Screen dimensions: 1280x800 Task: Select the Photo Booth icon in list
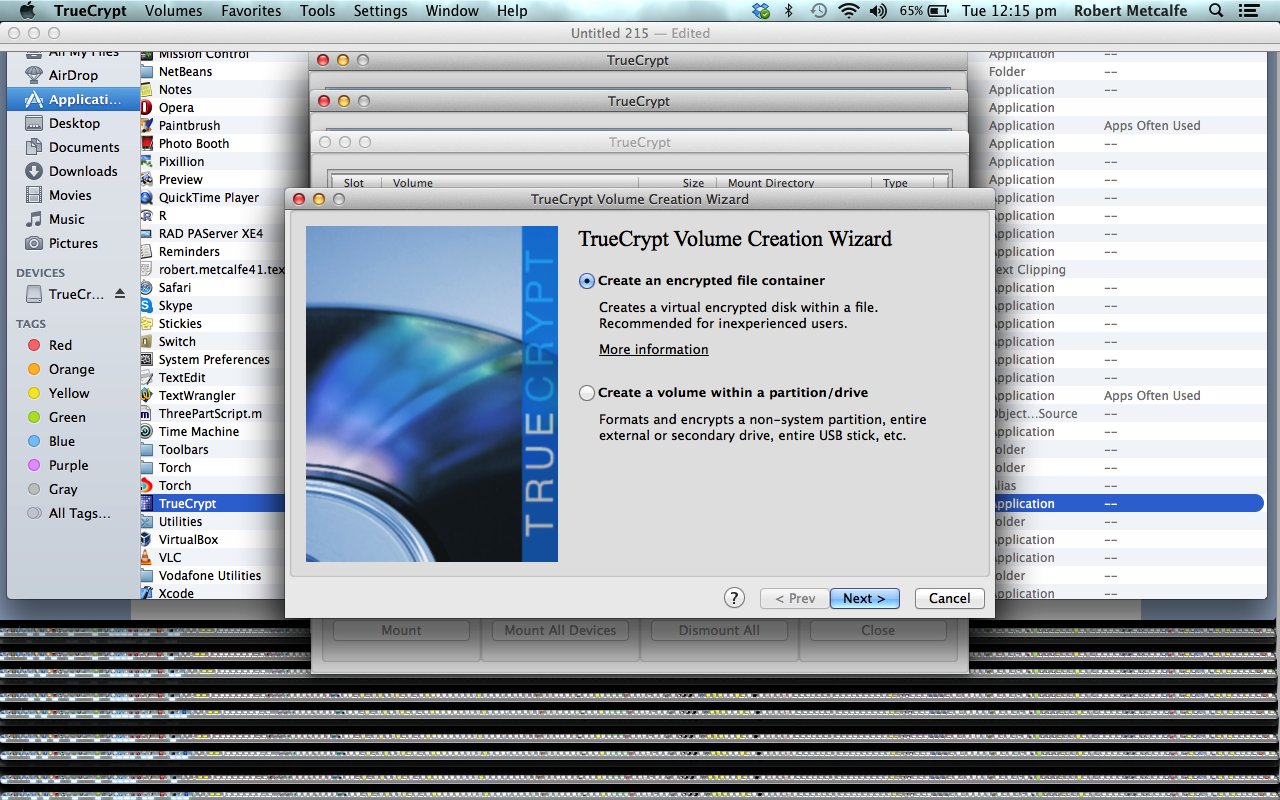(147, 143)
